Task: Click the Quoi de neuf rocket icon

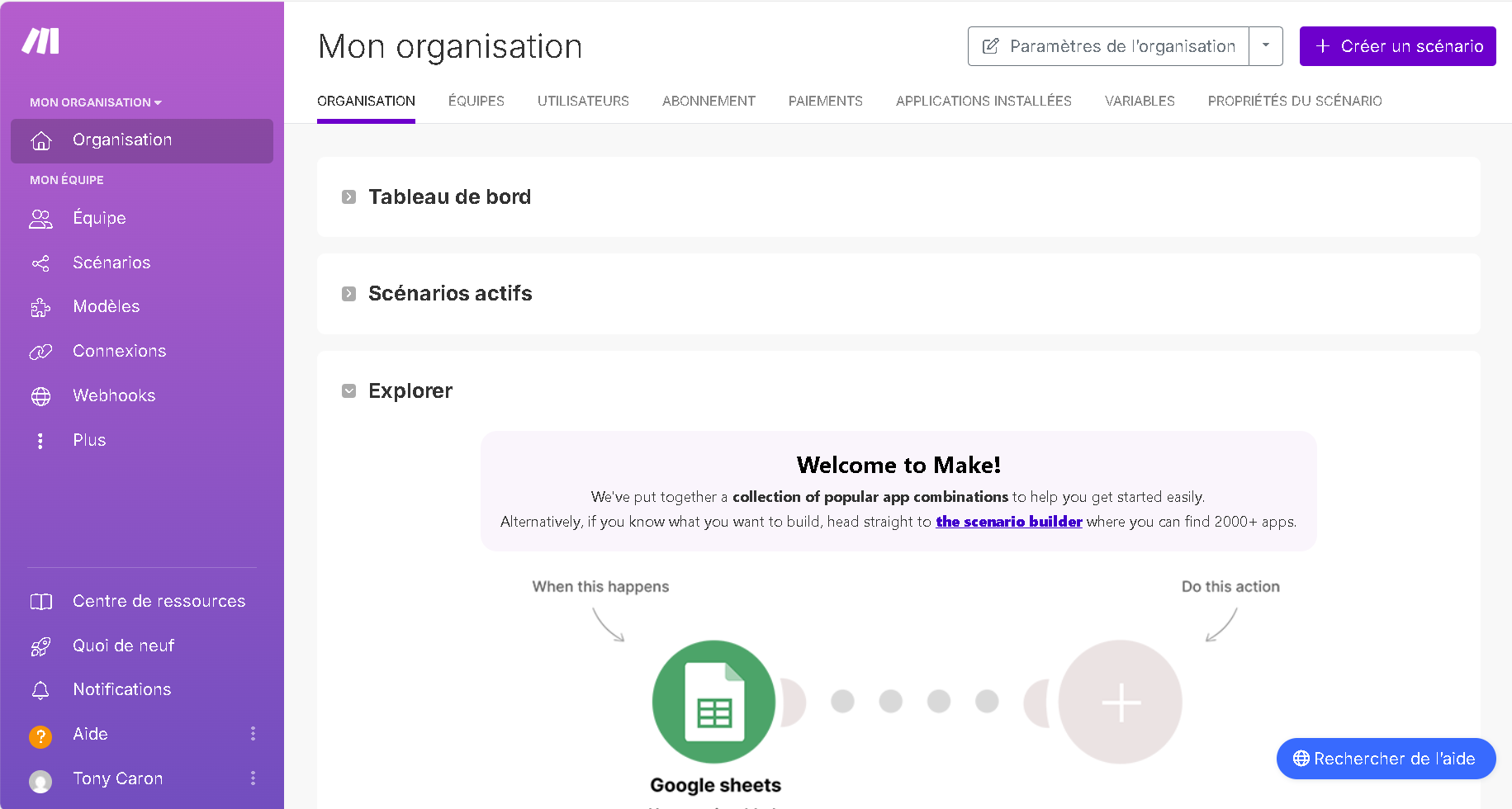Action: pyautogui.click(x=40, y=646)
